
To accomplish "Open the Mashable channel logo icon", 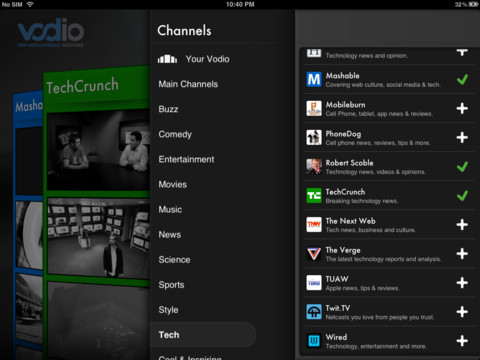I will pyautogui.click(x=314, y=79).
